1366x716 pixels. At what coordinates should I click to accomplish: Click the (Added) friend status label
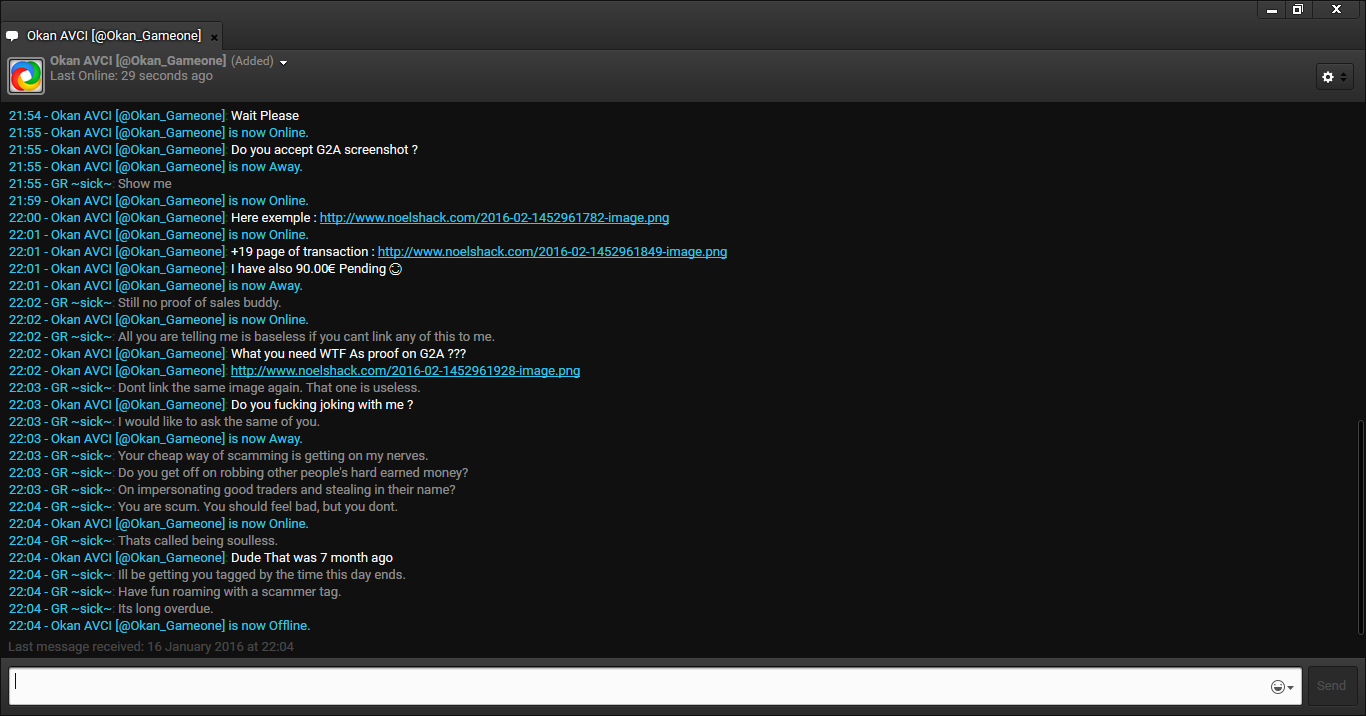pos(252,61)
